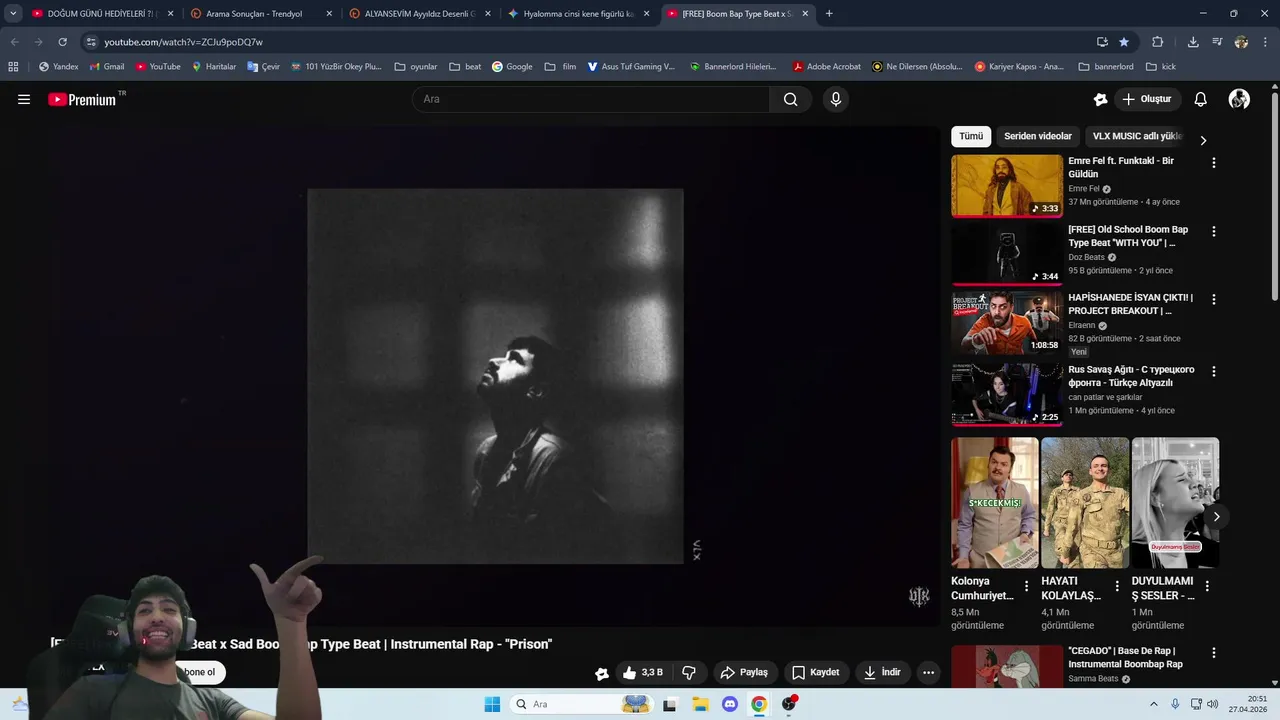Open the beat bookmarks folder
Screen dimensions: 1280x720
tap(465, 67)
